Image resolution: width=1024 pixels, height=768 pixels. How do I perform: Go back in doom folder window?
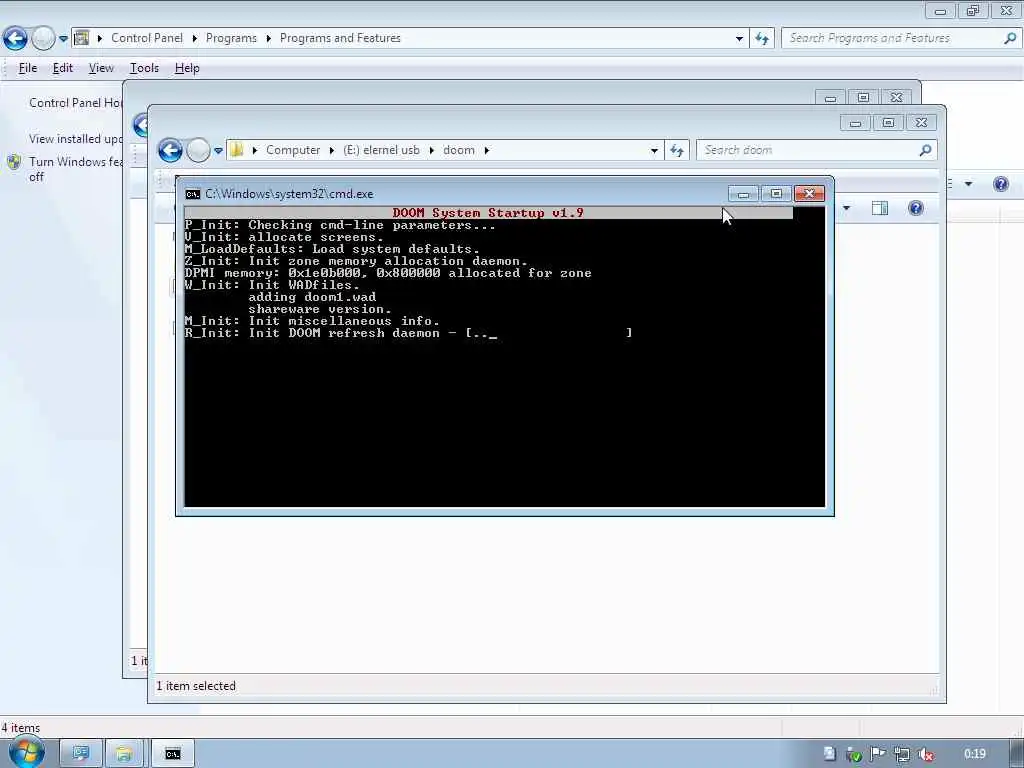170,150
